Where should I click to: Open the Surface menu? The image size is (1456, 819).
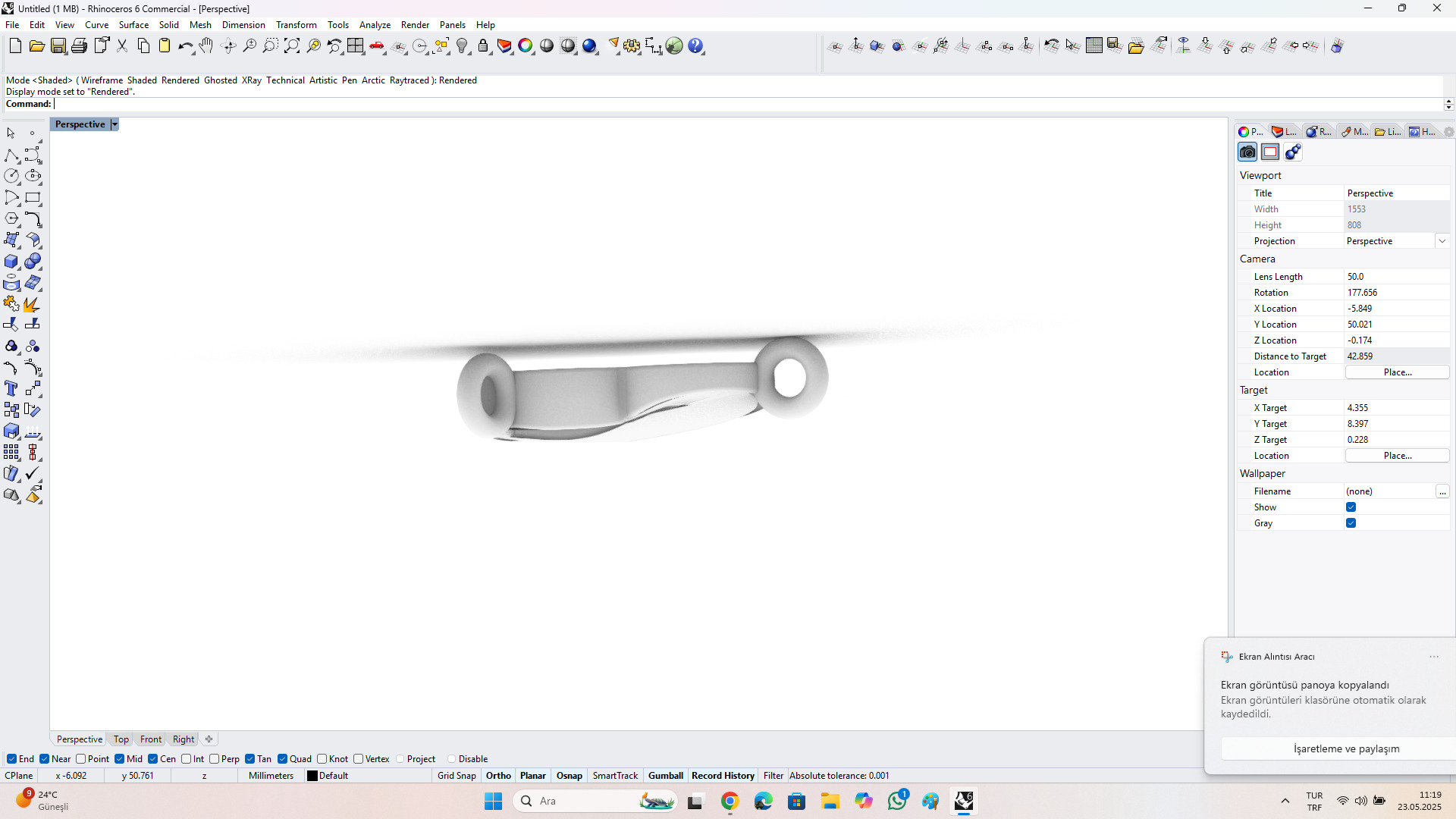point(133,25)
